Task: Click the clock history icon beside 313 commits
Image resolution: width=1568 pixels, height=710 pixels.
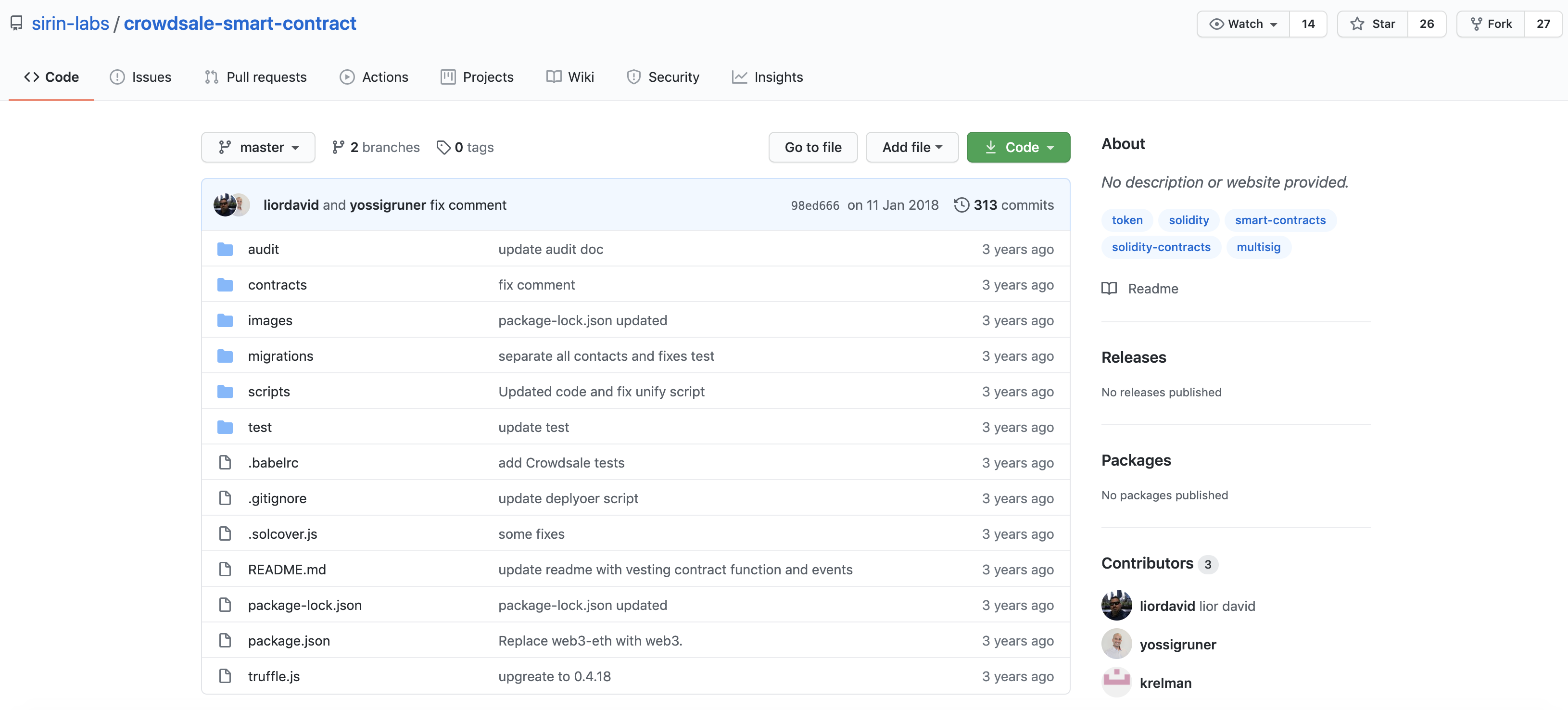Action: pyautogui.click(x=961, y=204)
